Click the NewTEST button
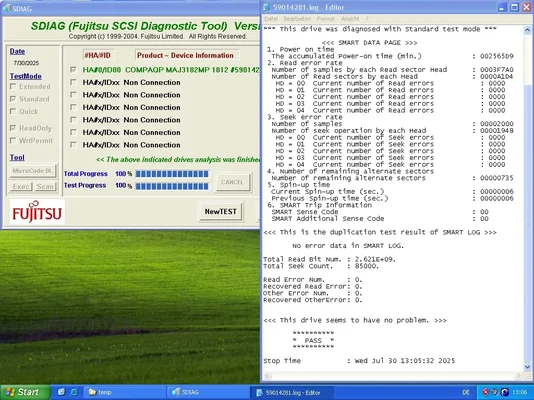The height and width of the screenshot is (400, 534). (220, 212)
